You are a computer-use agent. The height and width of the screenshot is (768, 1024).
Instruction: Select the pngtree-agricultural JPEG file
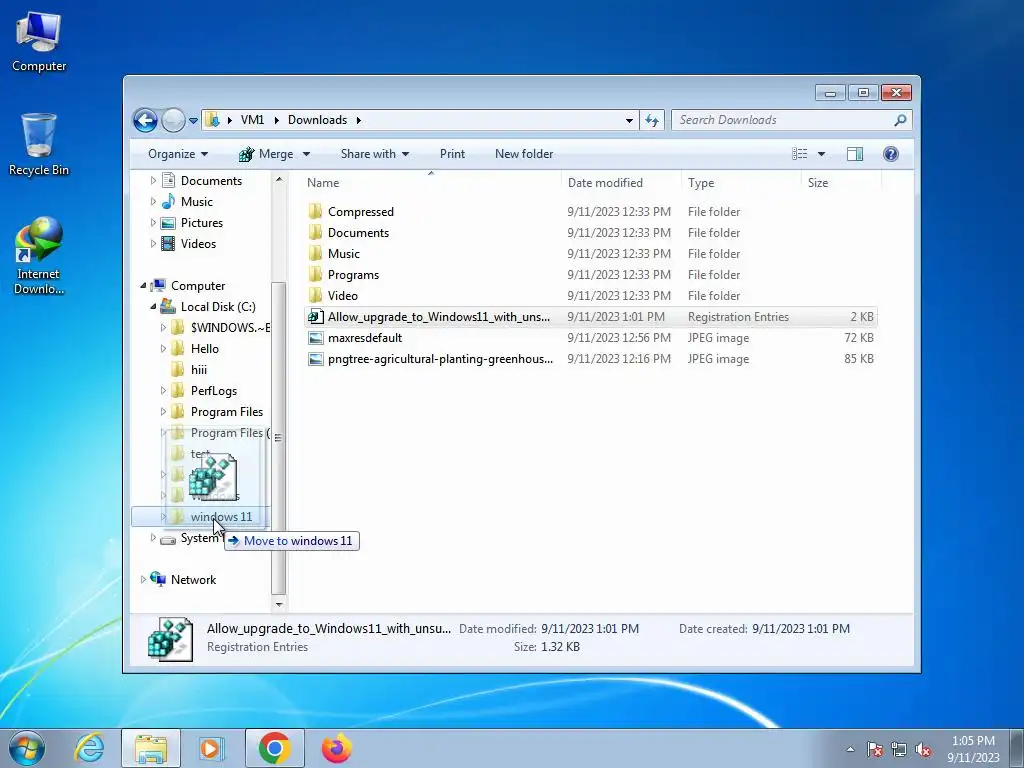click(590, 359)
